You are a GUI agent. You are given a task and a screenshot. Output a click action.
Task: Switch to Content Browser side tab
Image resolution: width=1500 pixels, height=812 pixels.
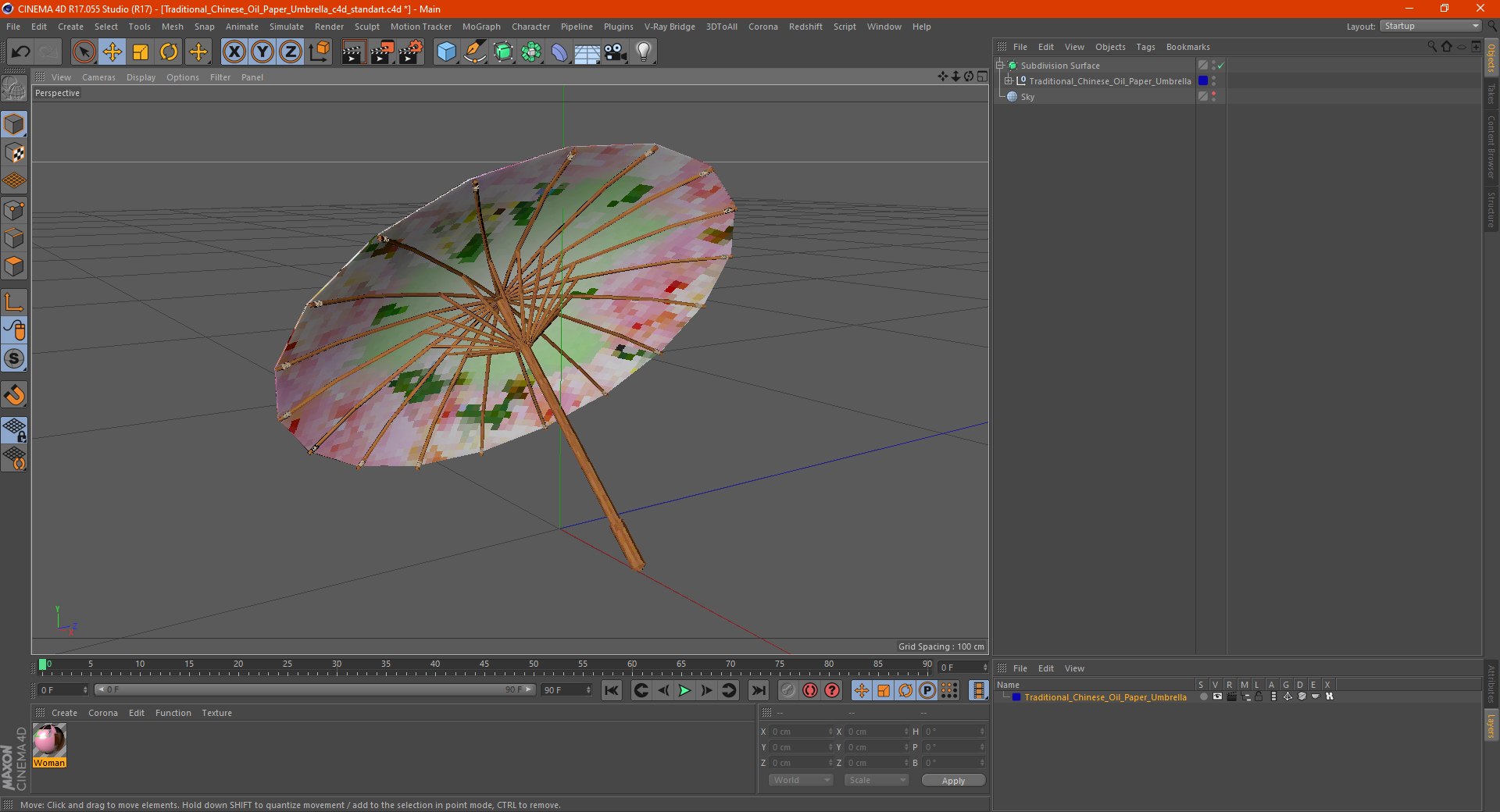click(x=1491, y=147)
